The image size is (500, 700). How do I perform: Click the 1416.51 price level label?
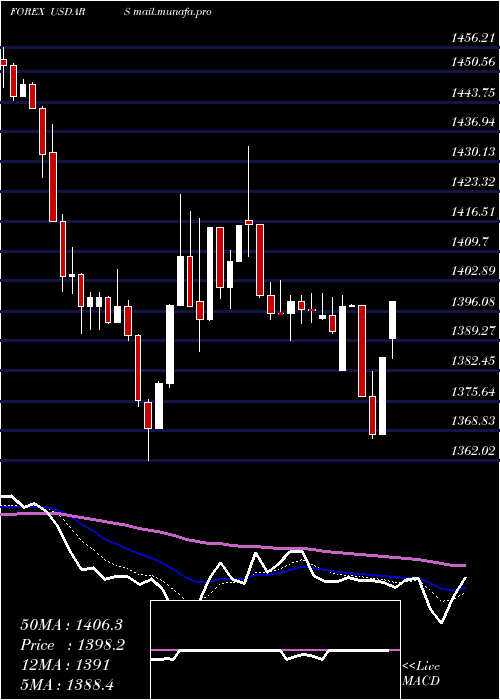tap(473, 212)
